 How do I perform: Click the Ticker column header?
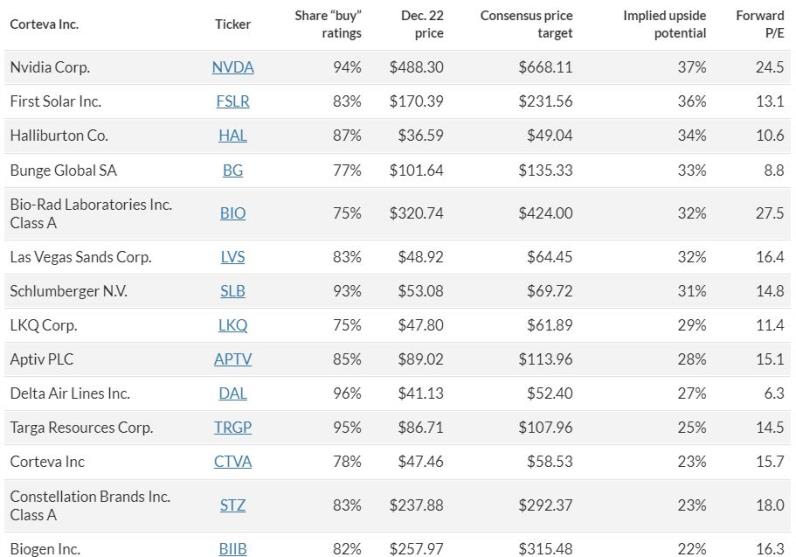pos(232,24)
